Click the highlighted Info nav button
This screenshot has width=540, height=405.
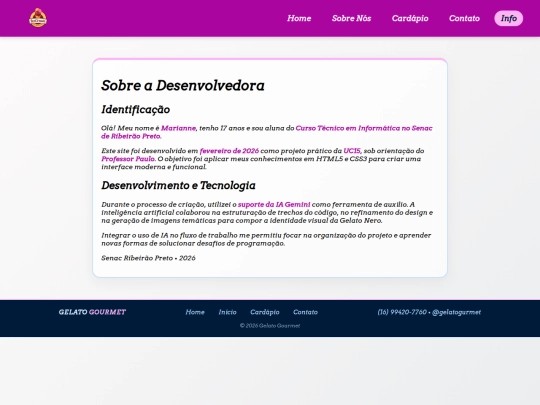click(509, 18)
